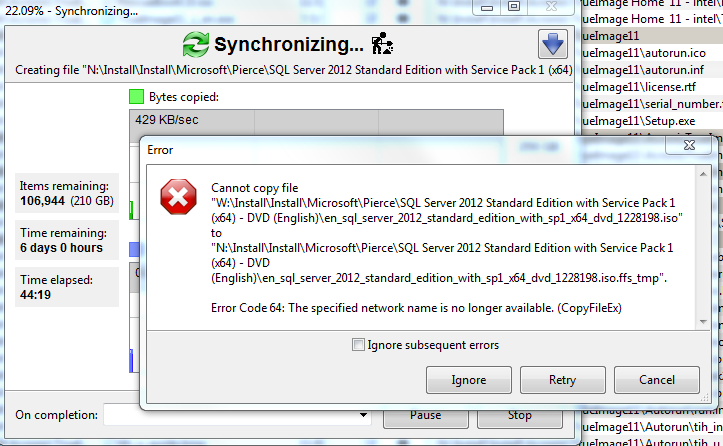
Task: Pause the synchronization
Action: [x=425, y=415]
